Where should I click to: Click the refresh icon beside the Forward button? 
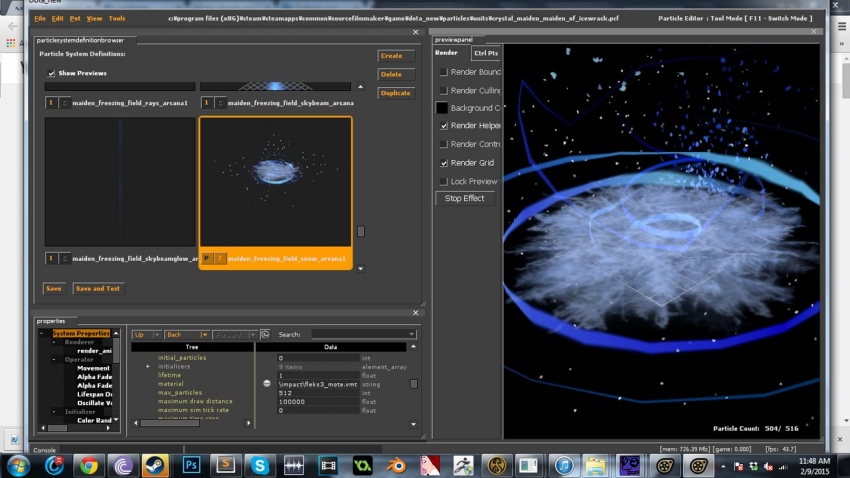coord(265,334)
